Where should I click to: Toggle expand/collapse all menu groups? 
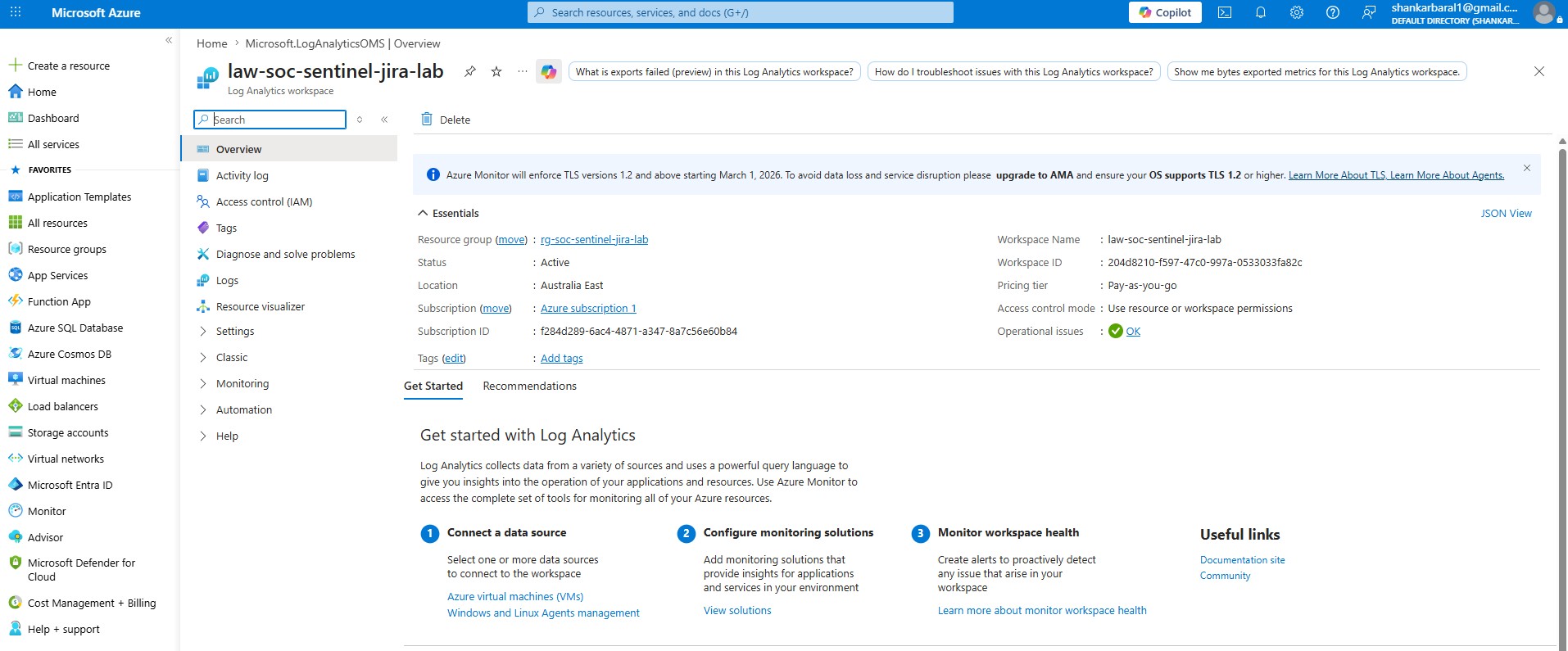click(360, 120)
